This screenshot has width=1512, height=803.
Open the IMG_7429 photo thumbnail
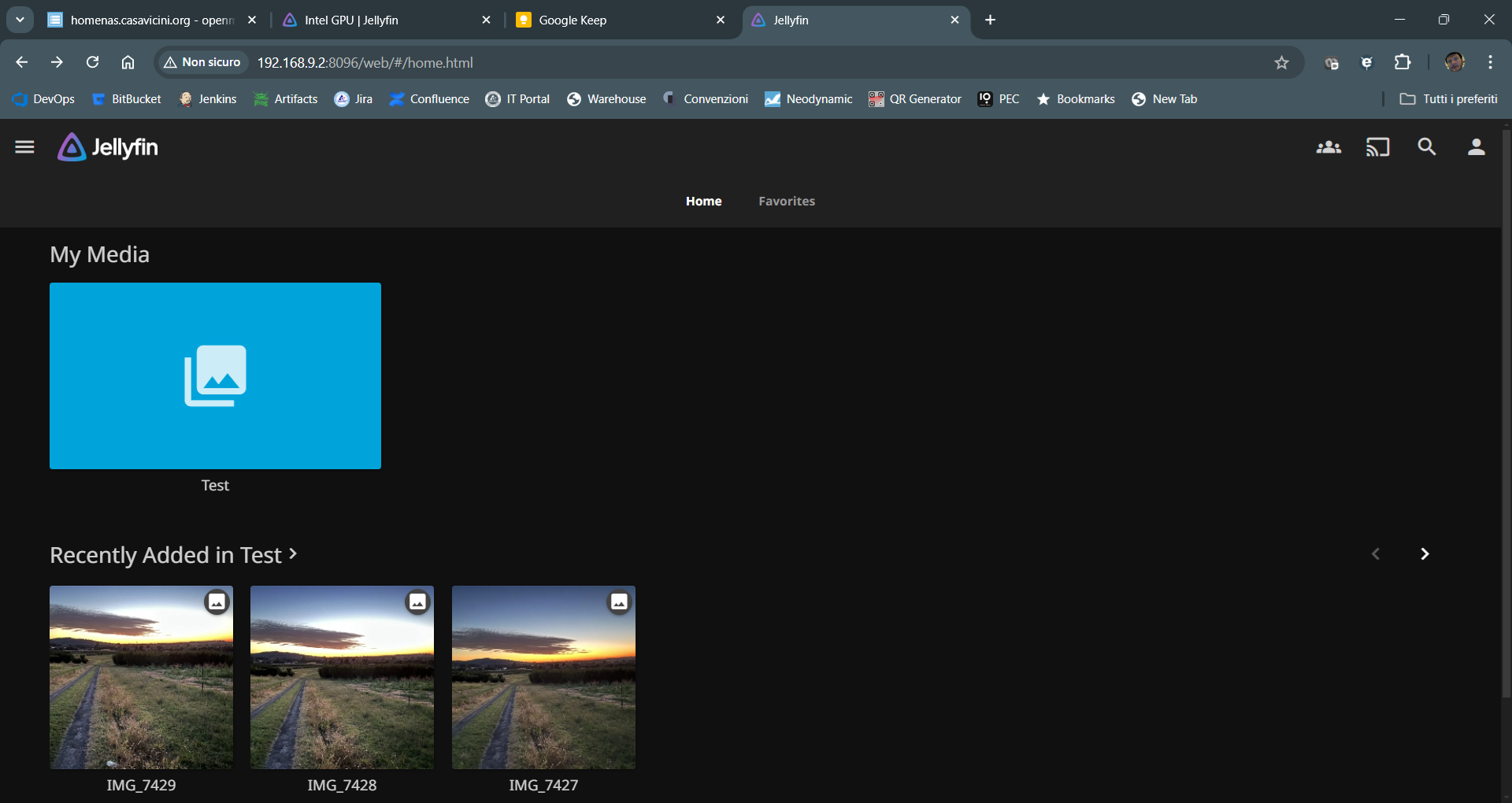(141, 677)
